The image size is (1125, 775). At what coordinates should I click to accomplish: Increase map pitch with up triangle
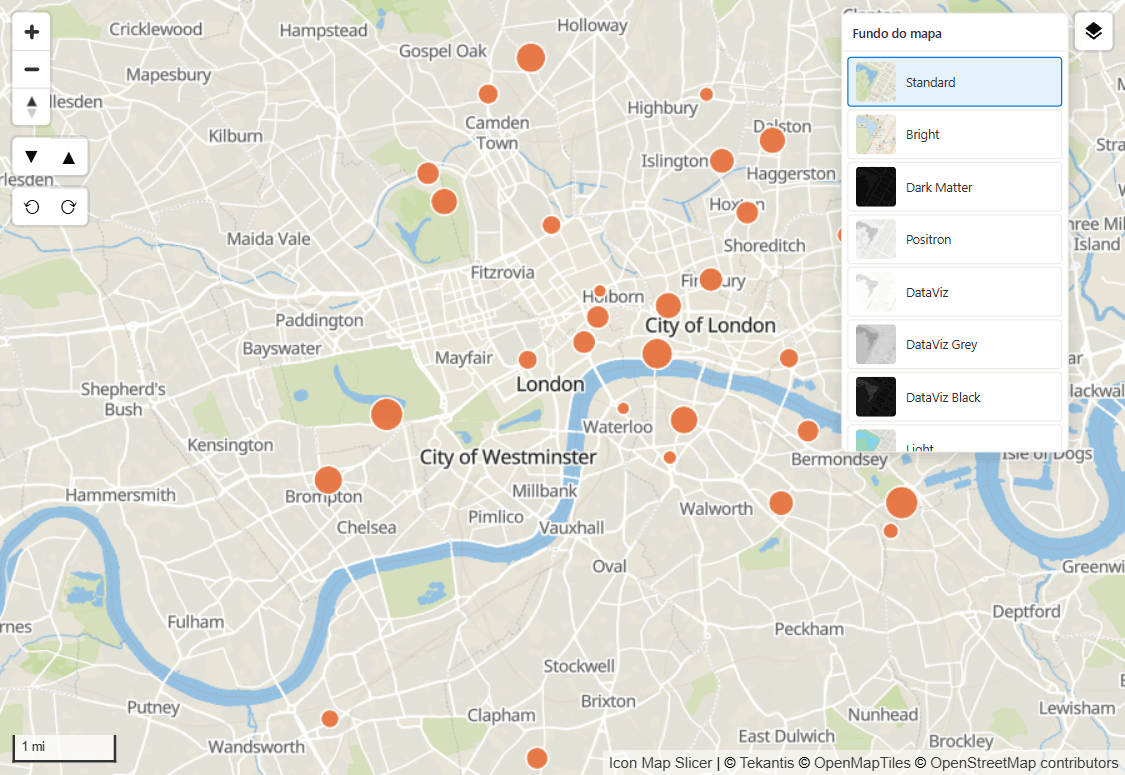pyautogui.click(x=69, y=156)
